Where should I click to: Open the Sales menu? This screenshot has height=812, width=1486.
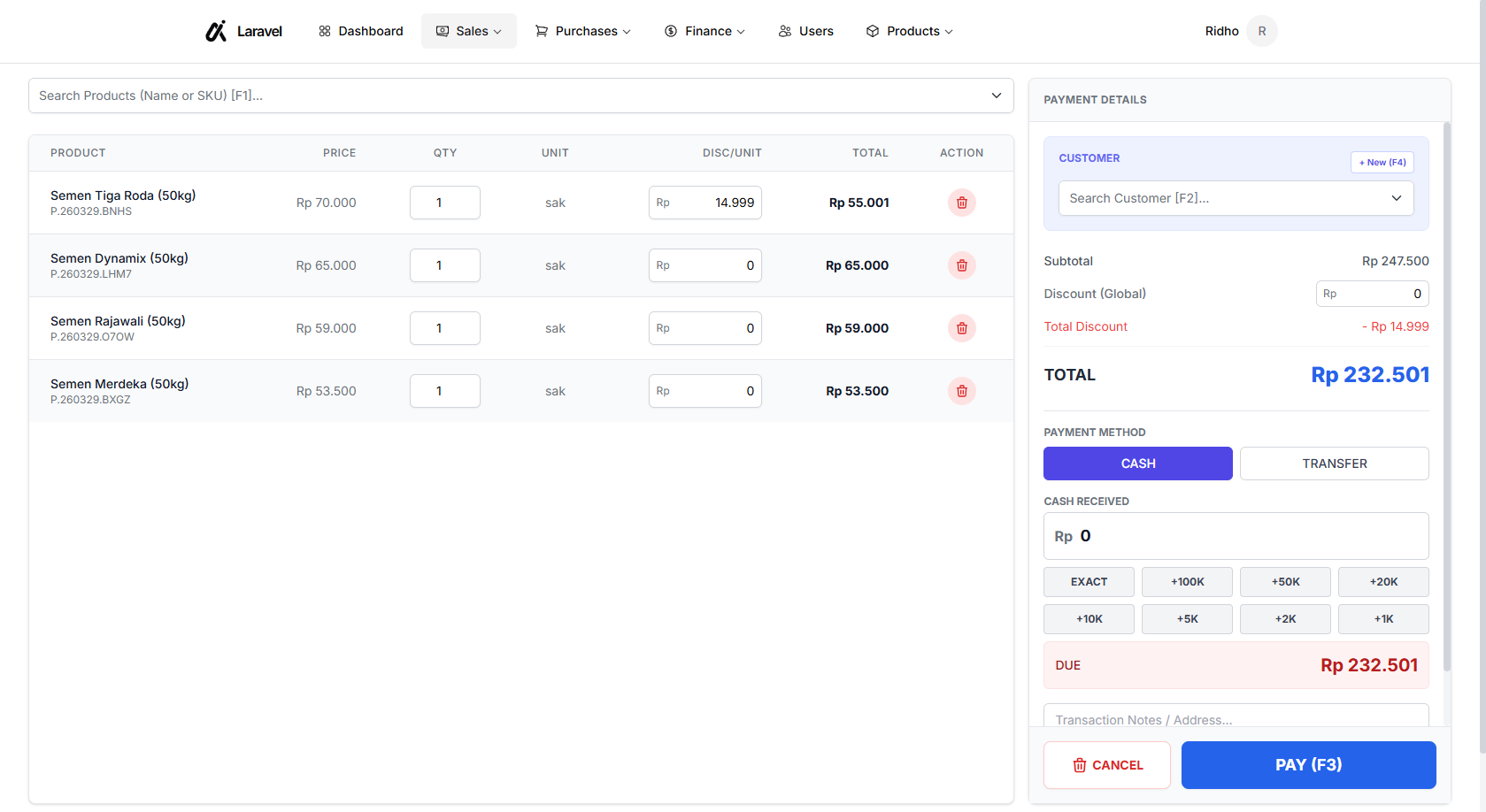click(x=469, y=31)
